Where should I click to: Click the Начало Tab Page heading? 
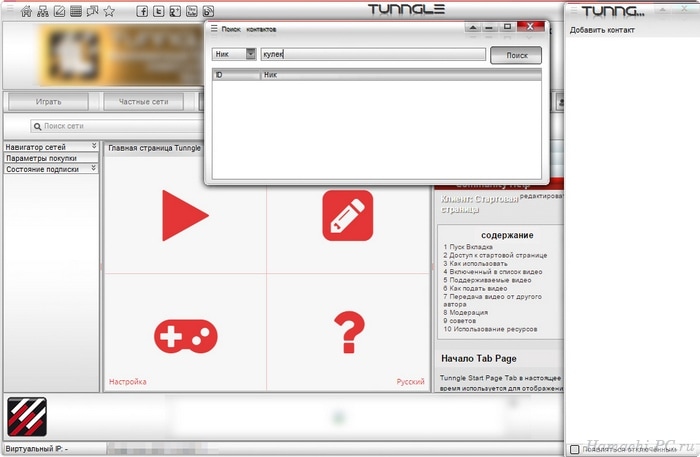tap(479, 358)
